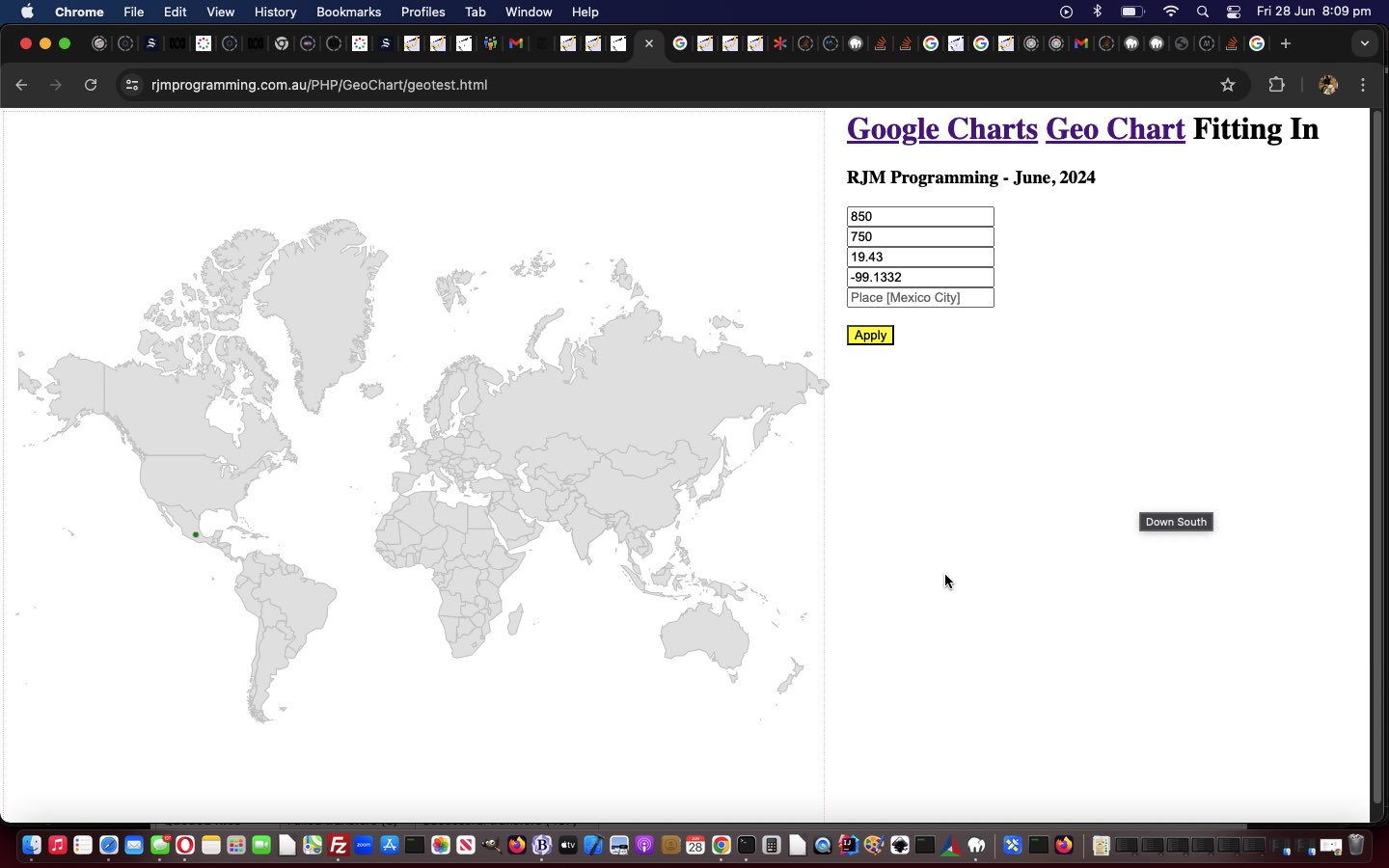Open the History menu
This screenshot has height=868, width=1389.
tap(276, 12)
